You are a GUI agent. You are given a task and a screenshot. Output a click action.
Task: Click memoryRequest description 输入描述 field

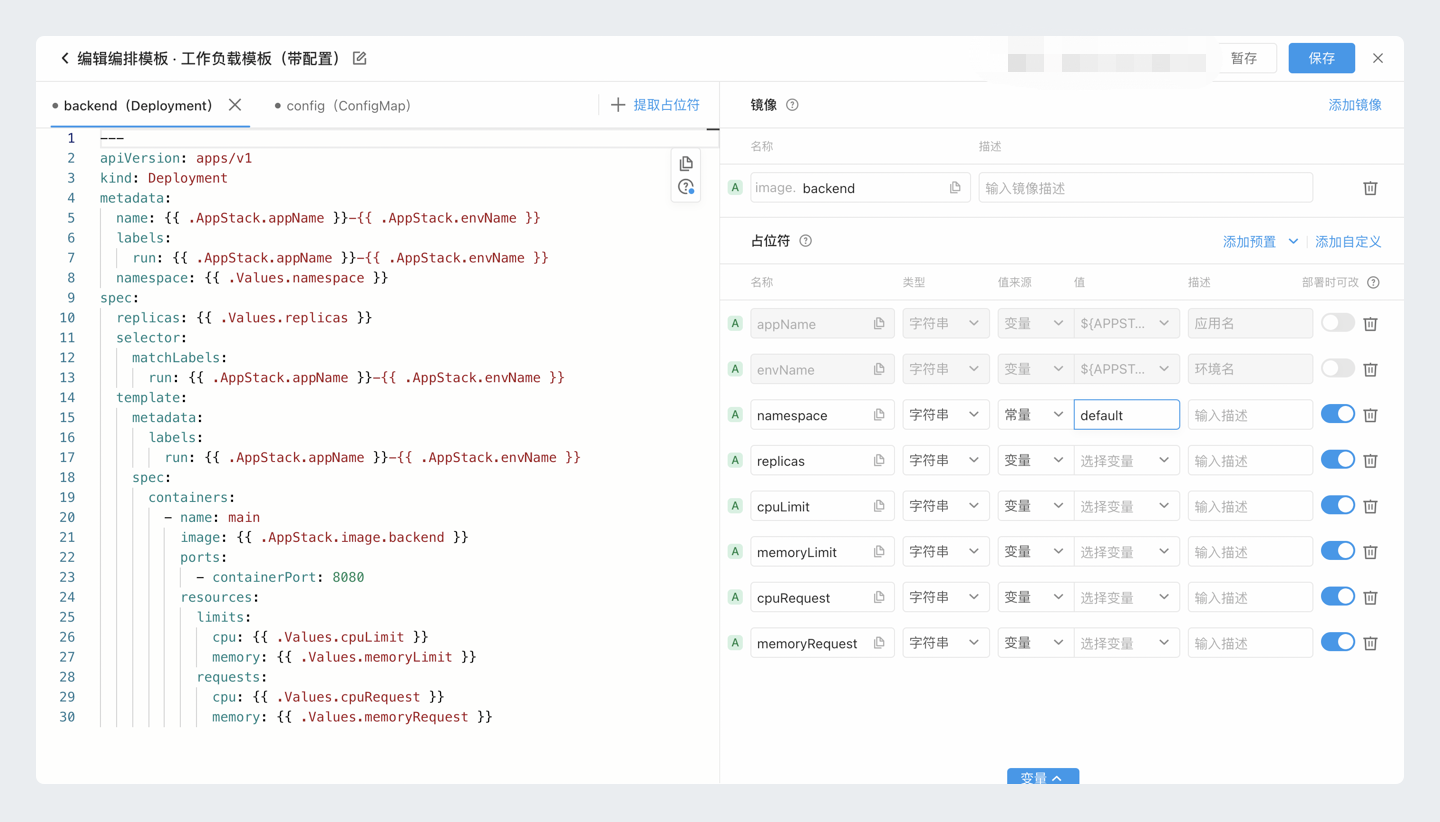pyautogui.click(x=1250, y=643)
